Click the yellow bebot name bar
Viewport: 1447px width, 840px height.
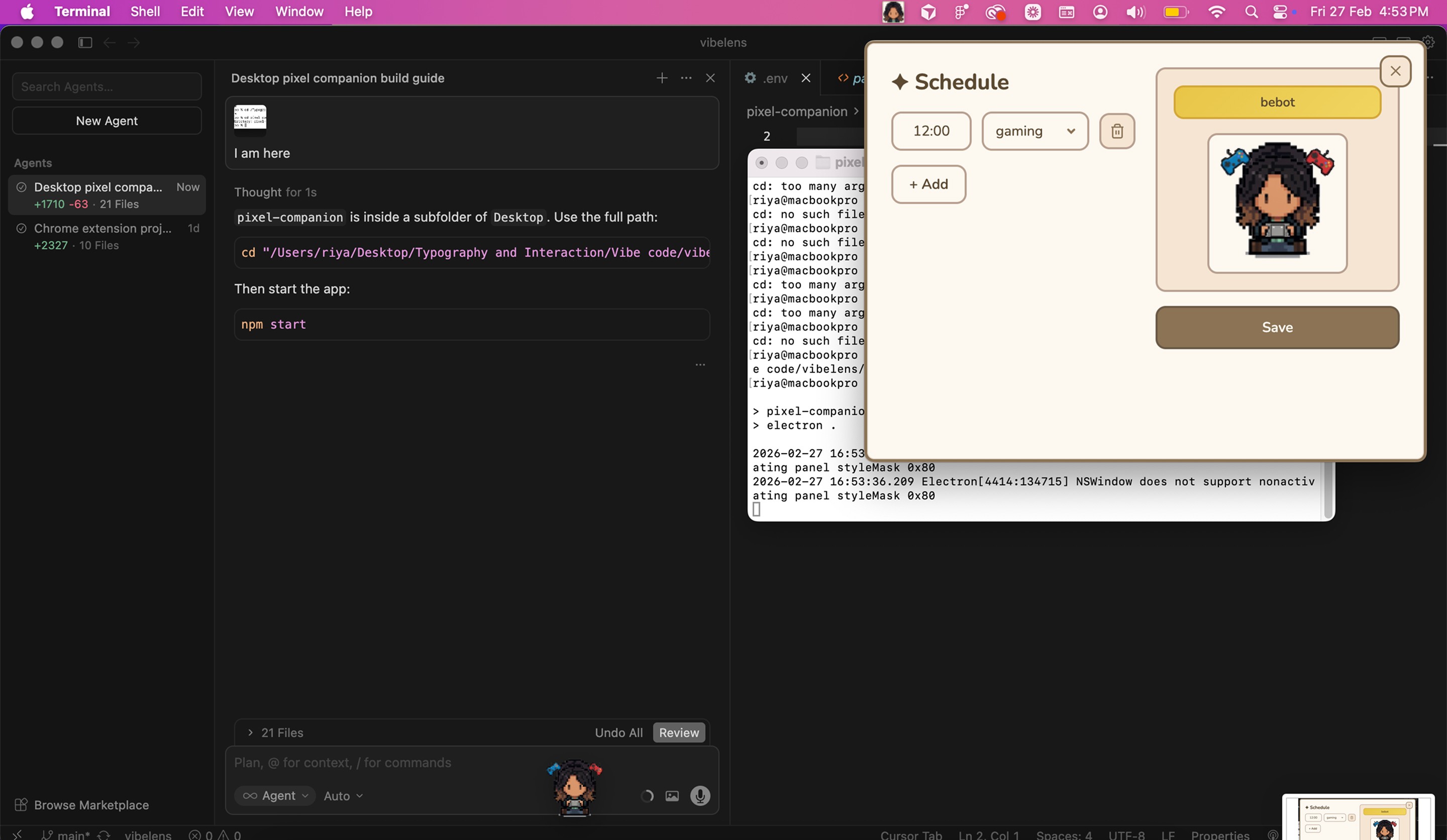(1277, 102)
